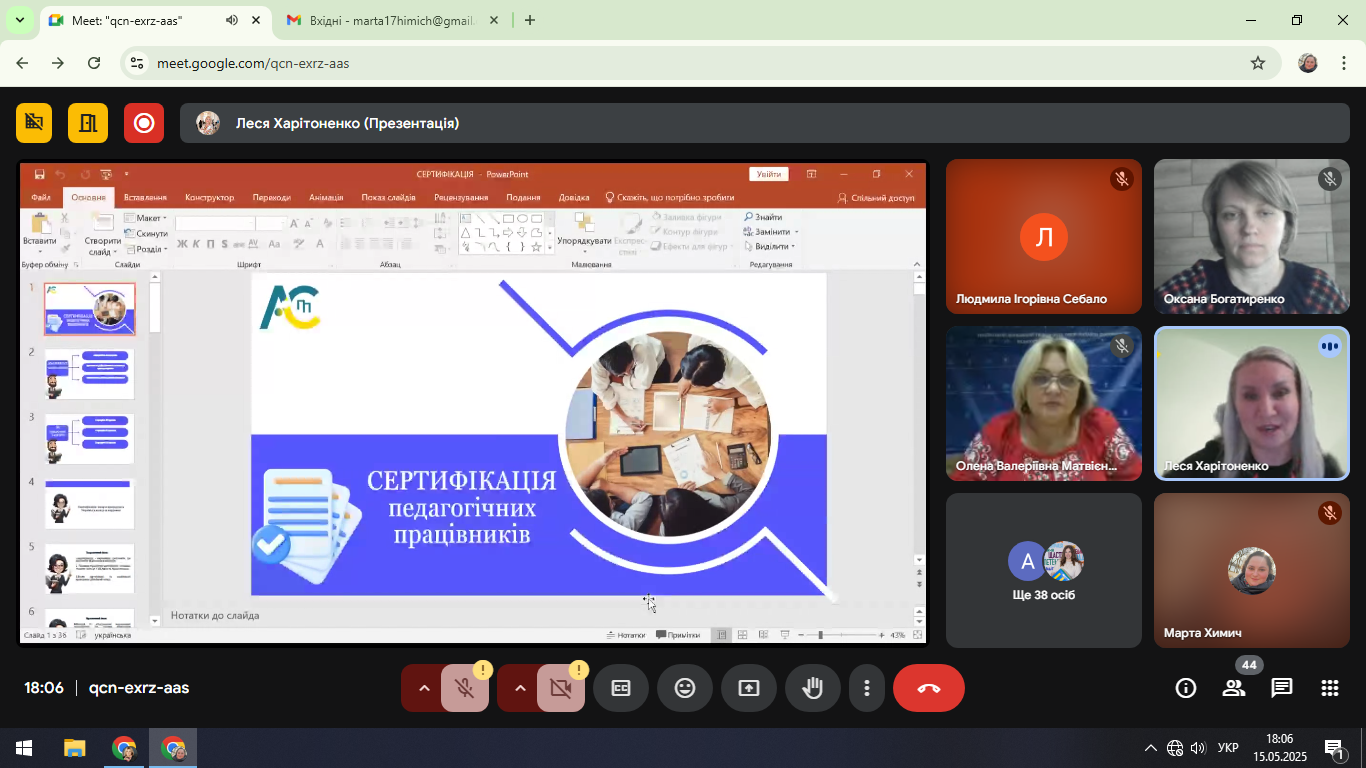This screenshot has height=768, width=1366.
Task: Show hidden system tray icons
Action: click(1151, 748)
